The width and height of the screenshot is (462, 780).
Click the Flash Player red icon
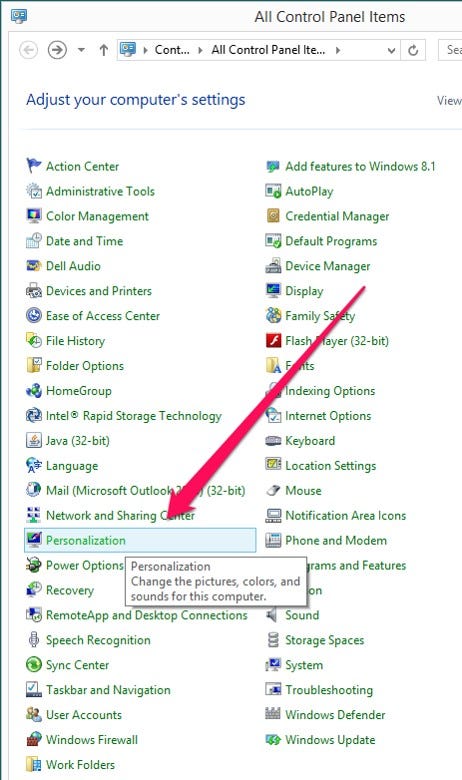(x=273, y=341)
